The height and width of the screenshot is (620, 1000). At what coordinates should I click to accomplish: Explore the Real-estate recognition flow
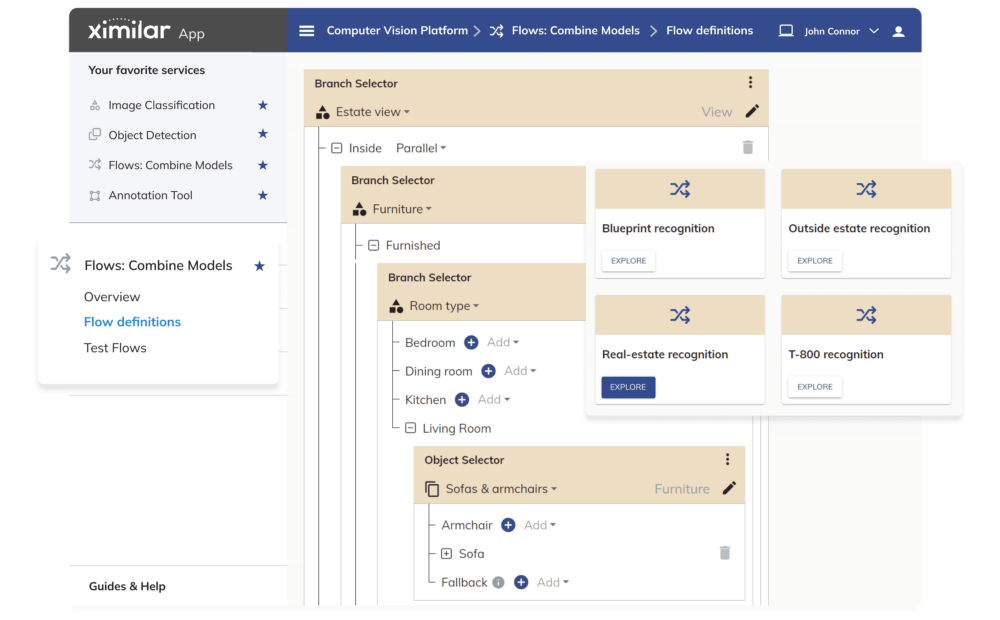pyautogui.click(x=628, y=387)
